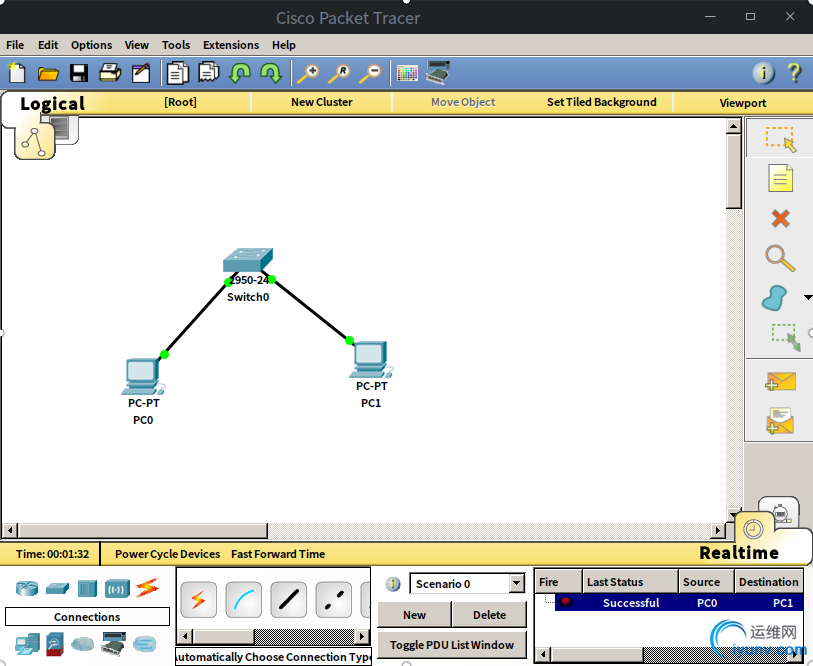The image size is (813, 666).
Task: Click the Paste icon in toolbar
Action: [209, 73]
